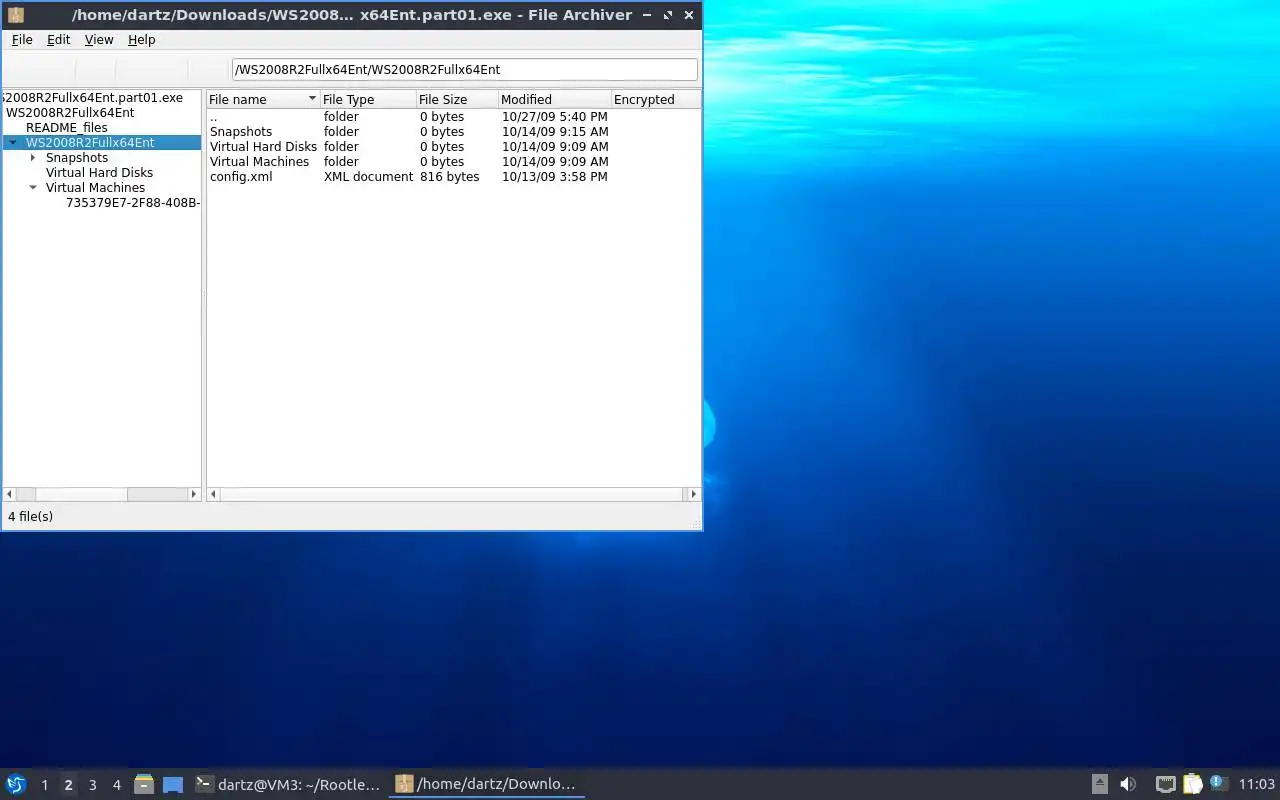Click the removable media eject tray icon
Viewport: 1280px width, 800px height.
click(x=1099, y=785)
